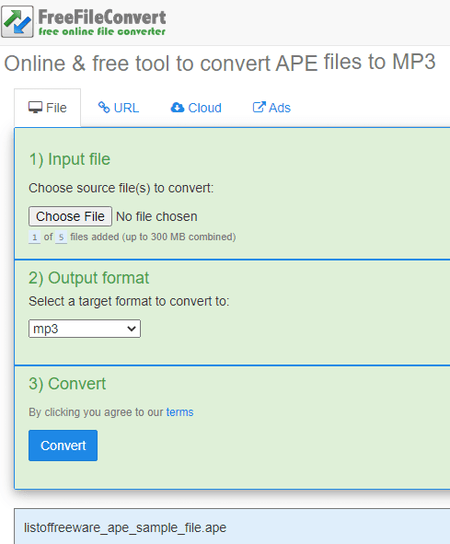Open the Ads tab

pyautogui.click(x=272, y=108)
